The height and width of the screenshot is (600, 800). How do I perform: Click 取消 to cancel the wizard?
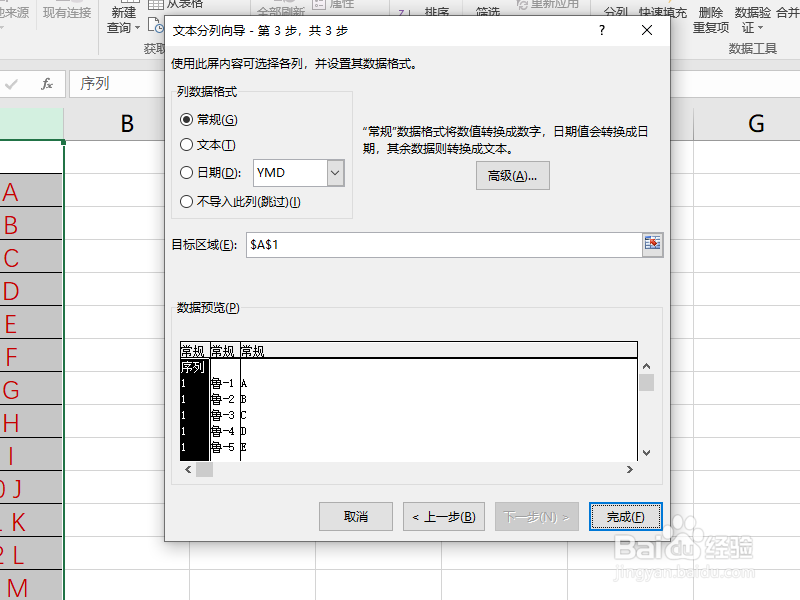(356, 517)
